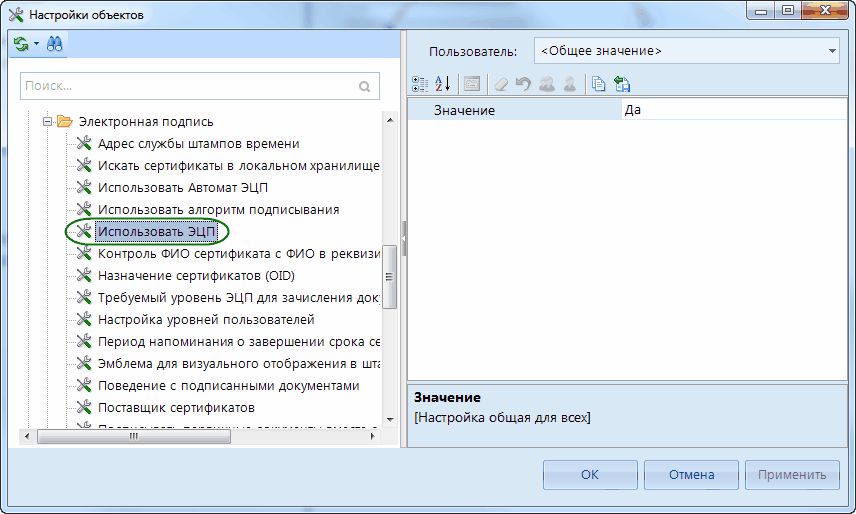Open the refresh button dropdown arrow
Image resolution: width=856 pixels, height=514 pixels.
coord(36,45)
